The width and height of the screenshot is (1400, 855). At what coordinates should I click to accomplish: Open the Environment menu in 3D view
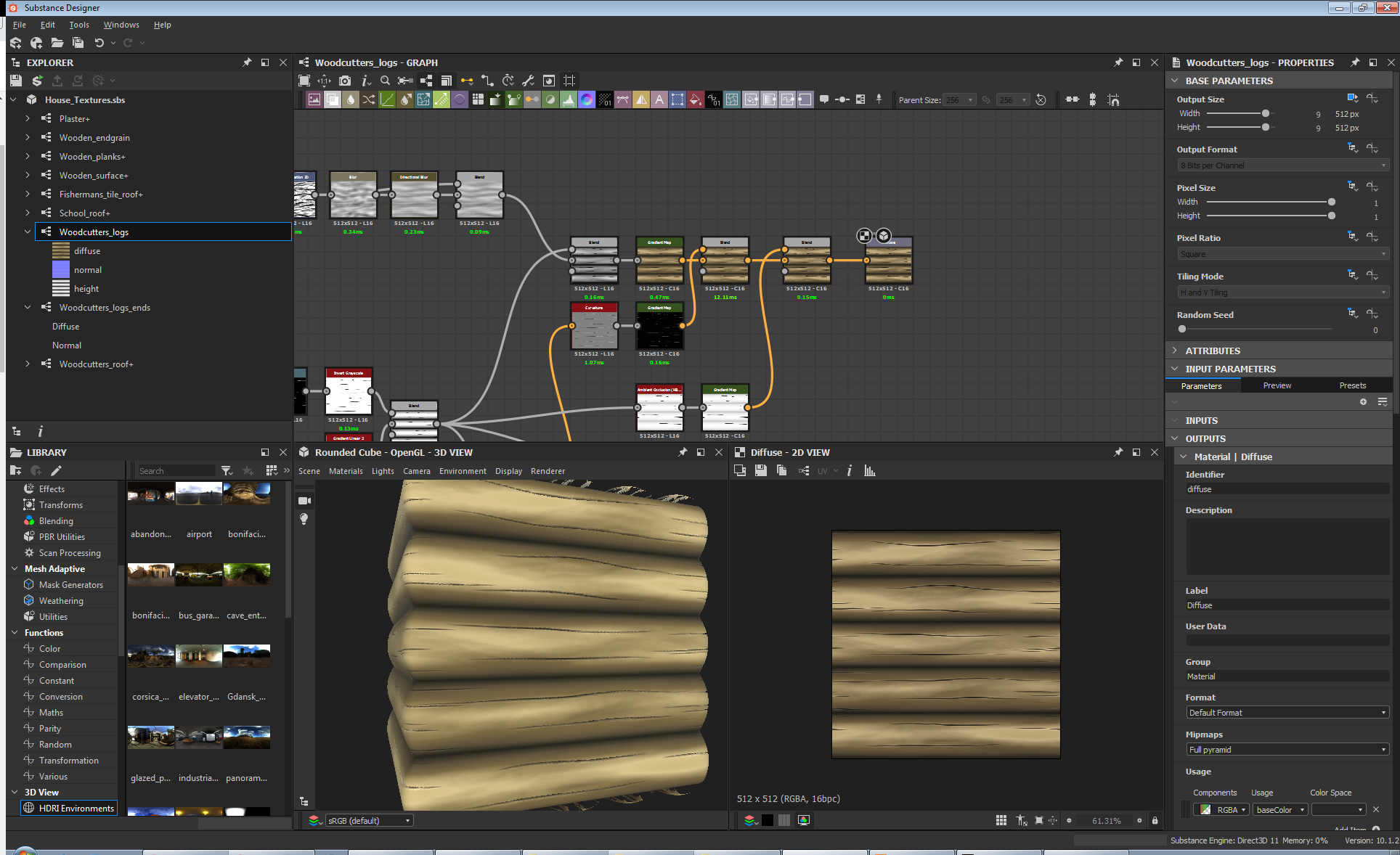coord(463,471)
